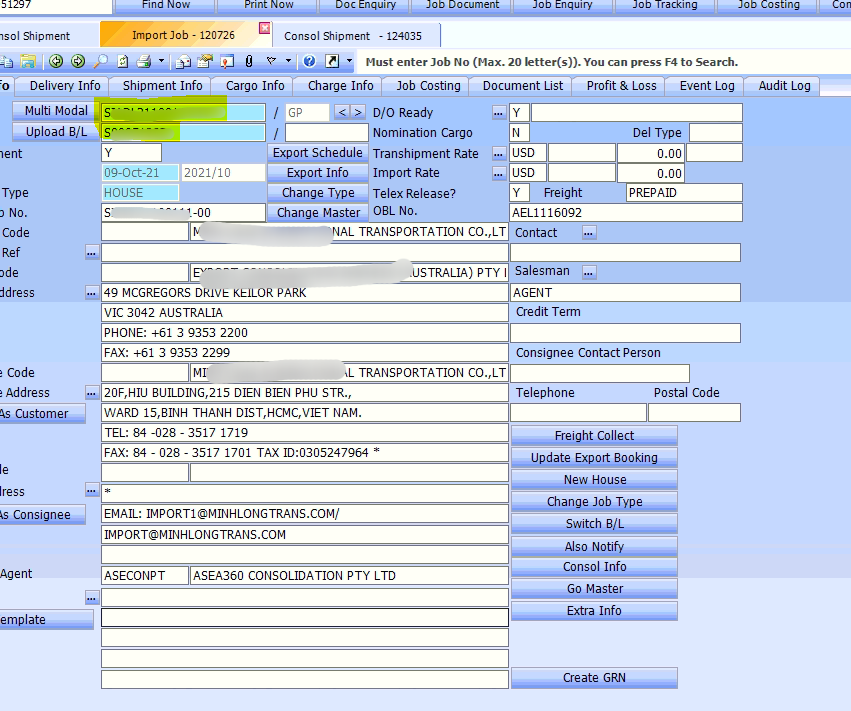Switch to the Cargo Info tab

click(x=255, y=86)
